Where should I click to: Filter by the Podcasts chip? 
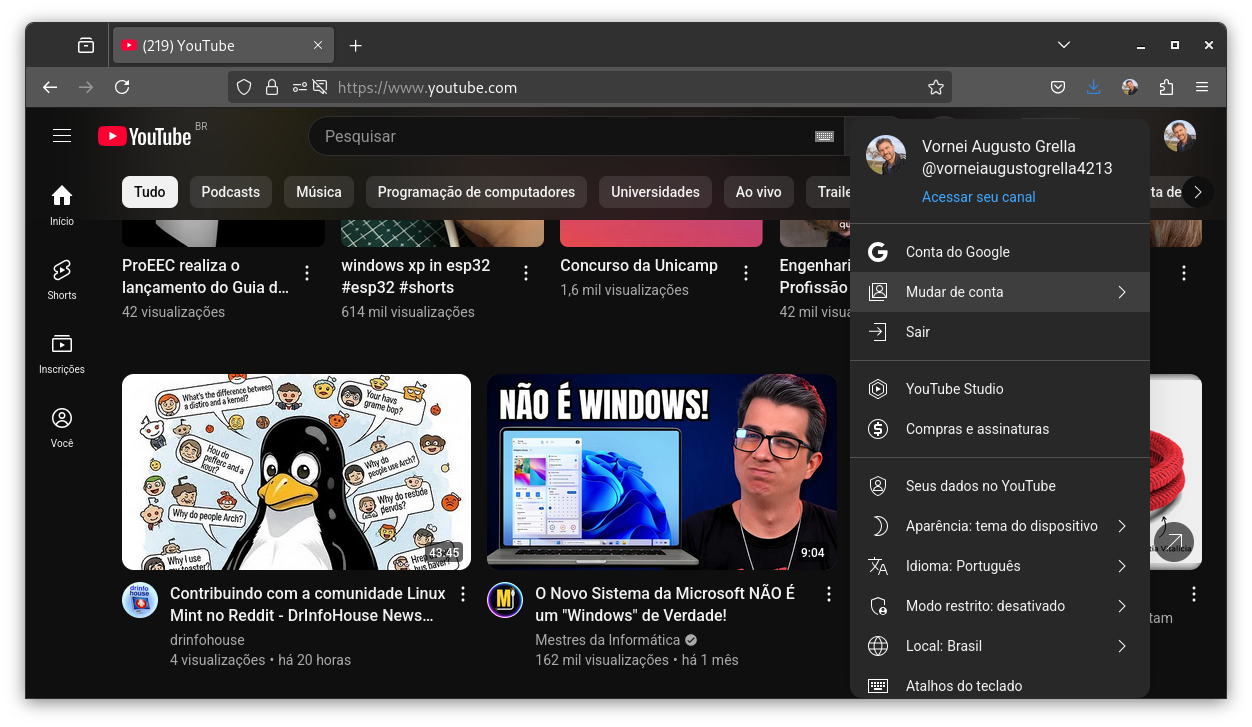(x=231, y=192)
